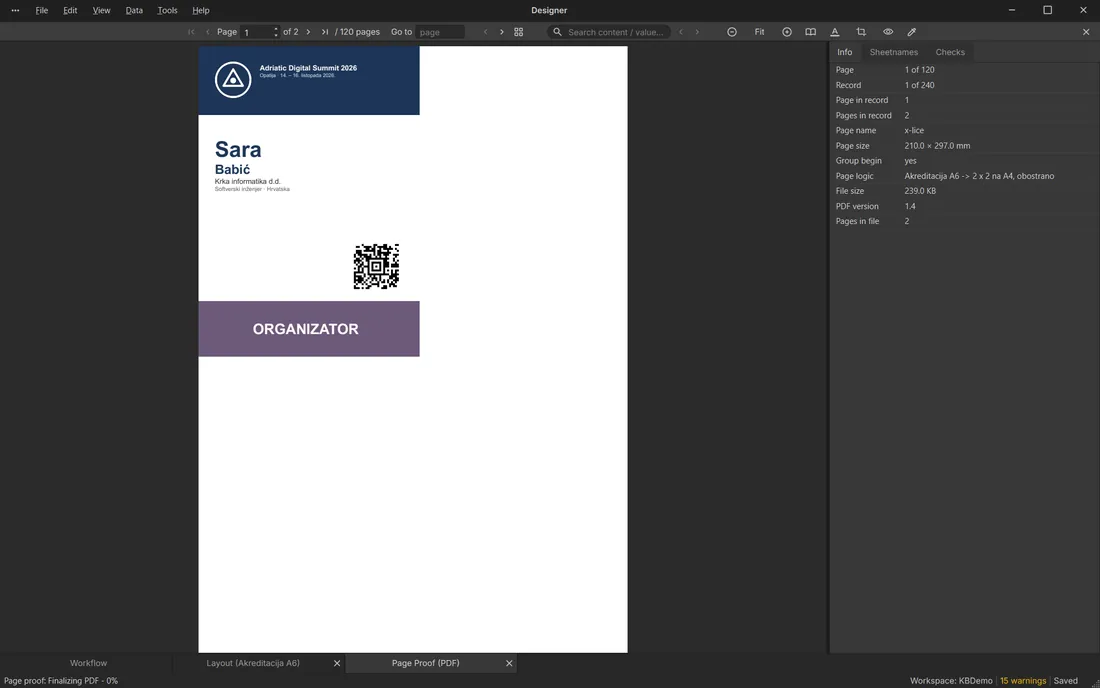Image resolution: width=1100 pixels, height=688 pixels.
Task: Open the Workflow tab
Action: tap(88, 663)
